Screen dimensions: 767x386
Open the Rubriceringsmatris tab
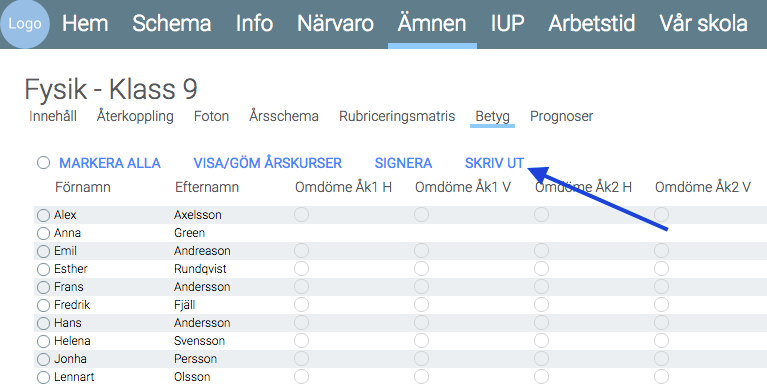(397, 116)
